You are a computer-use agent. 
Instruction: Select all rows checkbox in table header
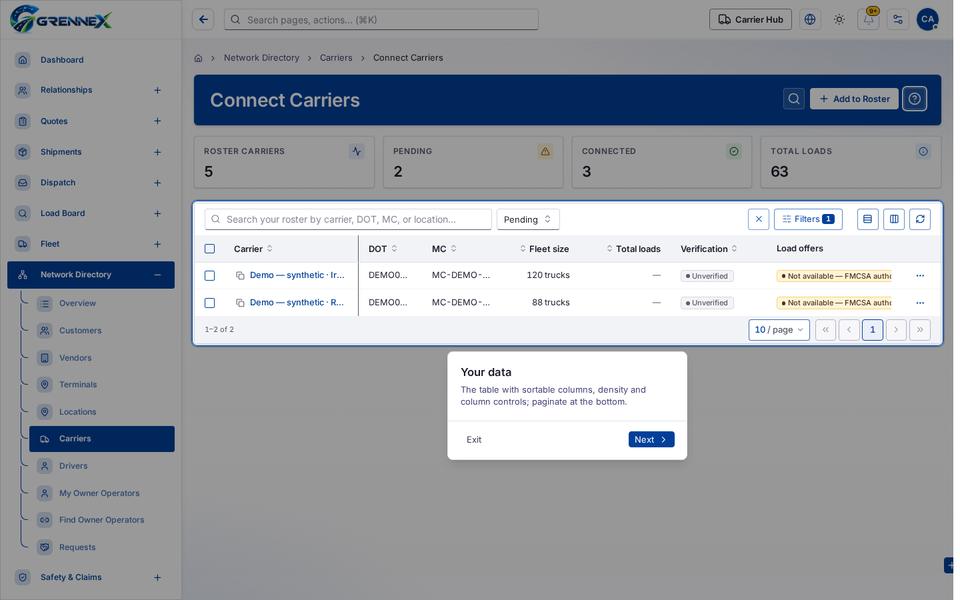[x=209, y=249]
